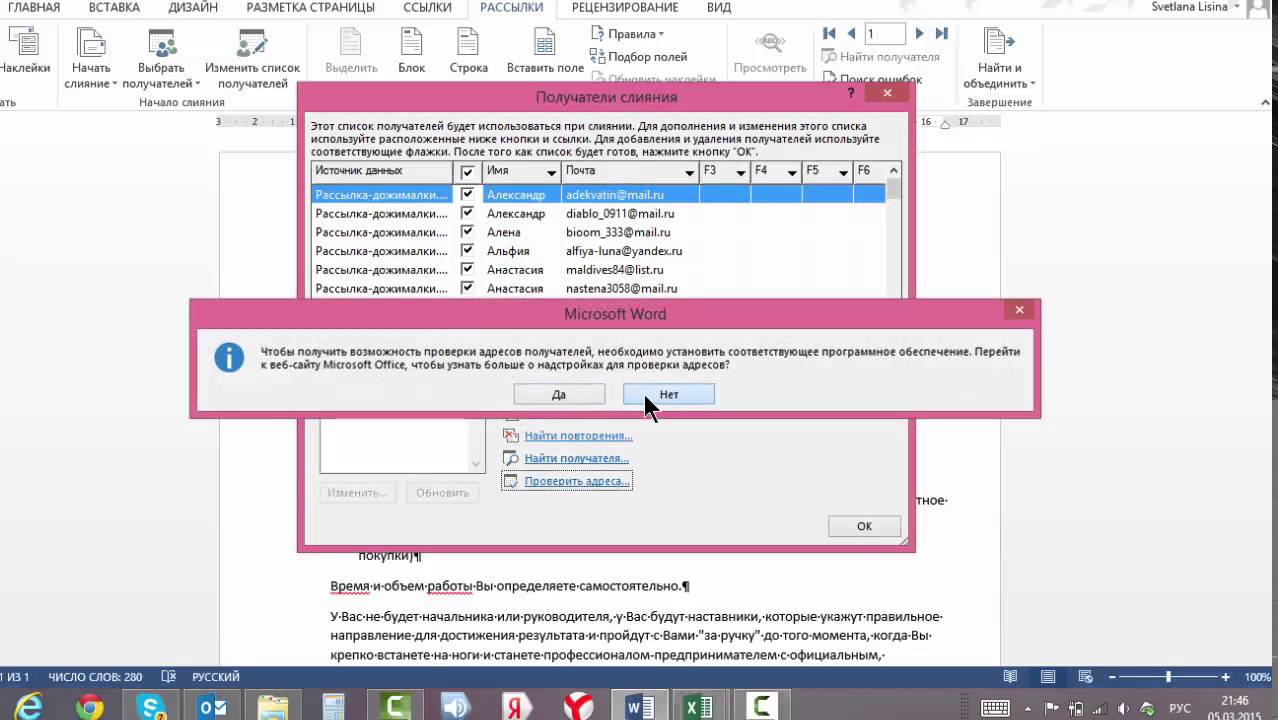
Task: Switch to read mode view icon
Action: tap(1010, 677)
